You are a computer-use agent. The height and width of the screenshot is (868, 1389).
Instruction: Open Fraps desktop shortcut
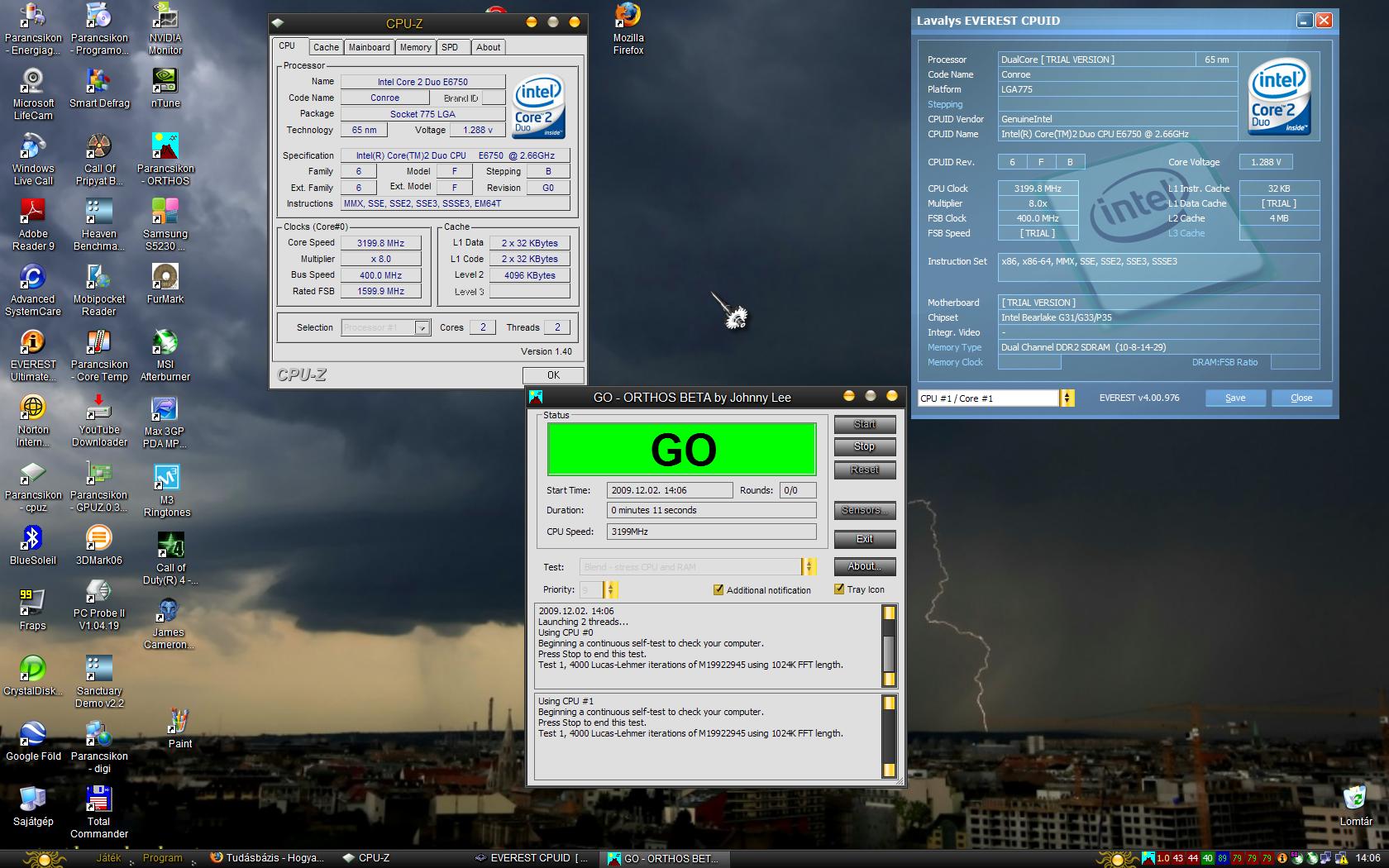pyautogui.click(x=33, y=610)
